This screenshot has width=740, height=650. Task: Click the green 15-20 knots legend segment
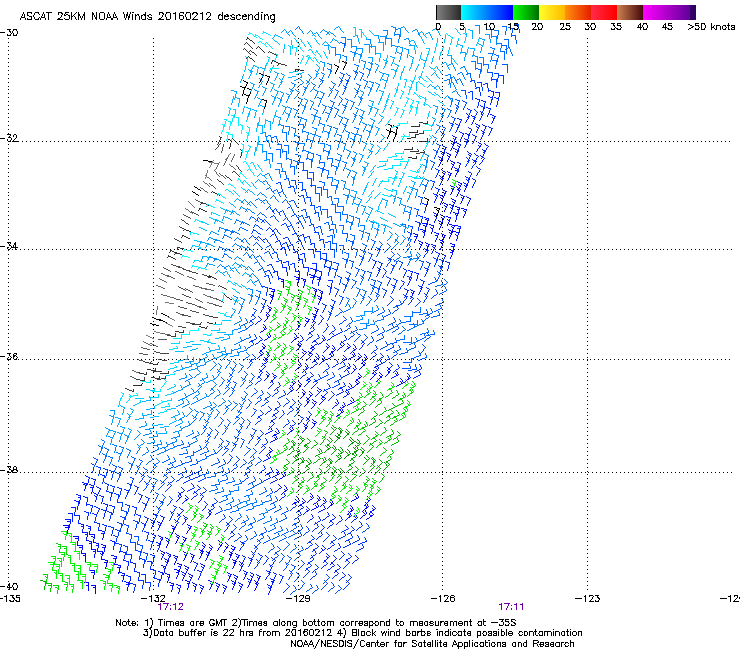click(x=526, y=12)
